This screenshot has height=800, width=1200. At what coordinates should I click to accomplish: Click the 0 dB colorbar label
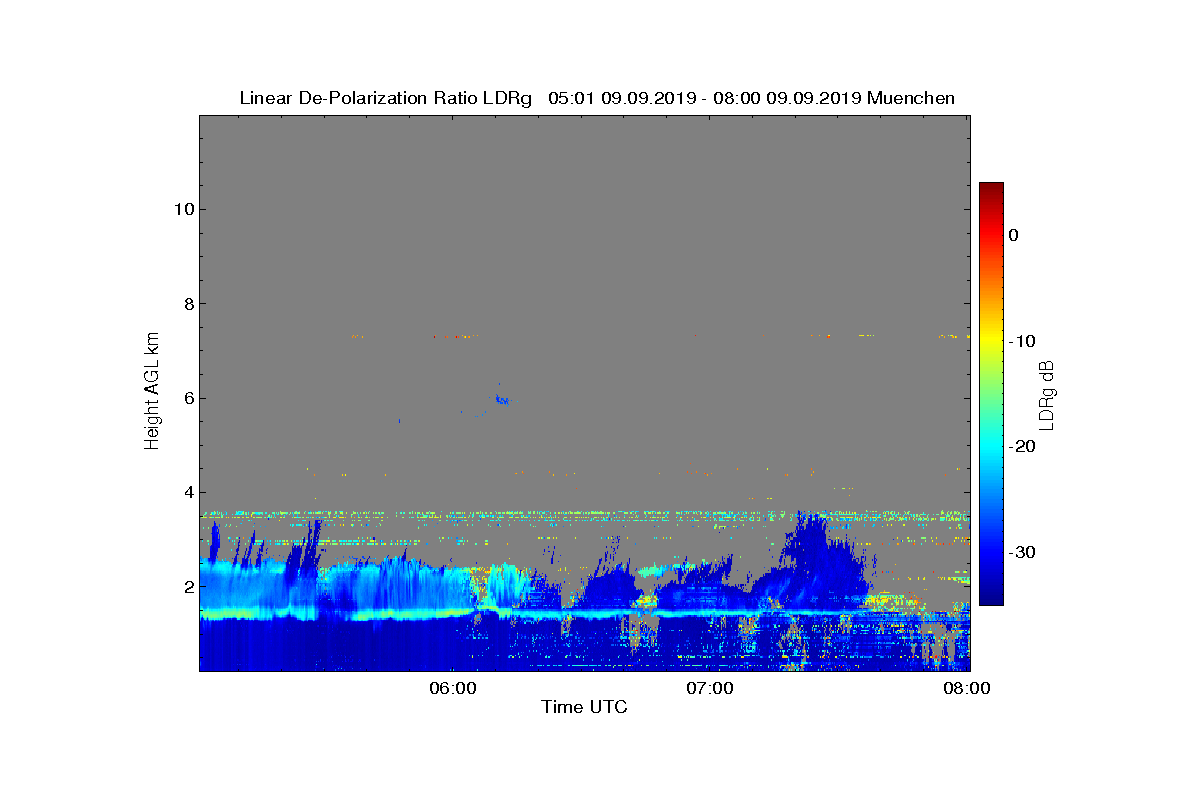coord(1013,235)
